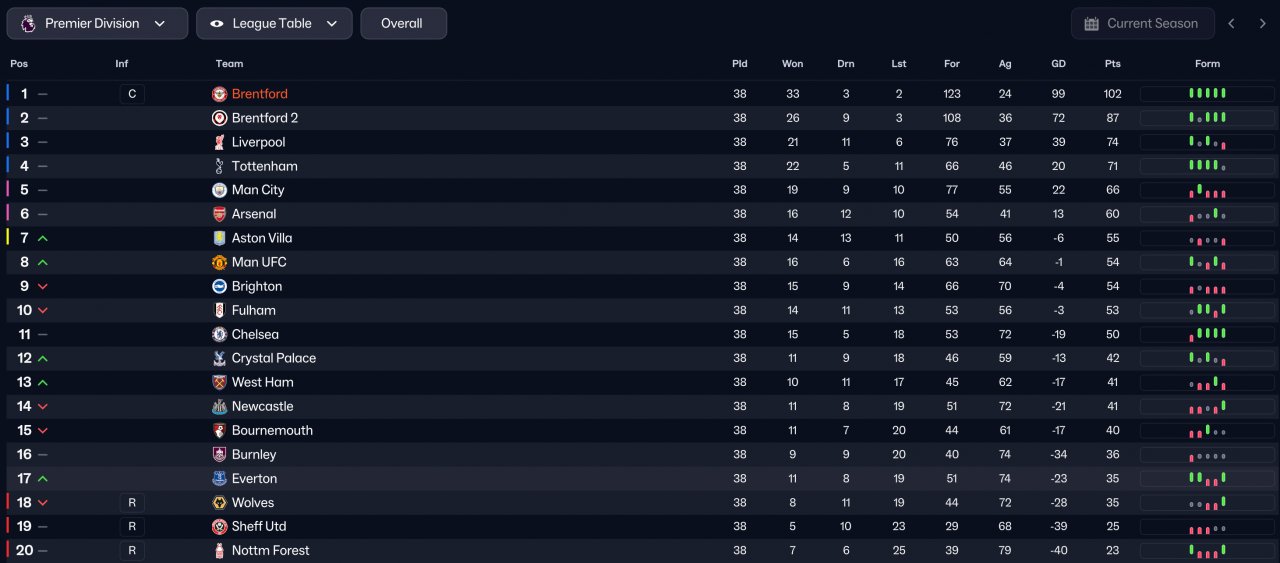Open the Aston Villa team link
This screenshot has height=563, width=1280.
tap(262, 238)
